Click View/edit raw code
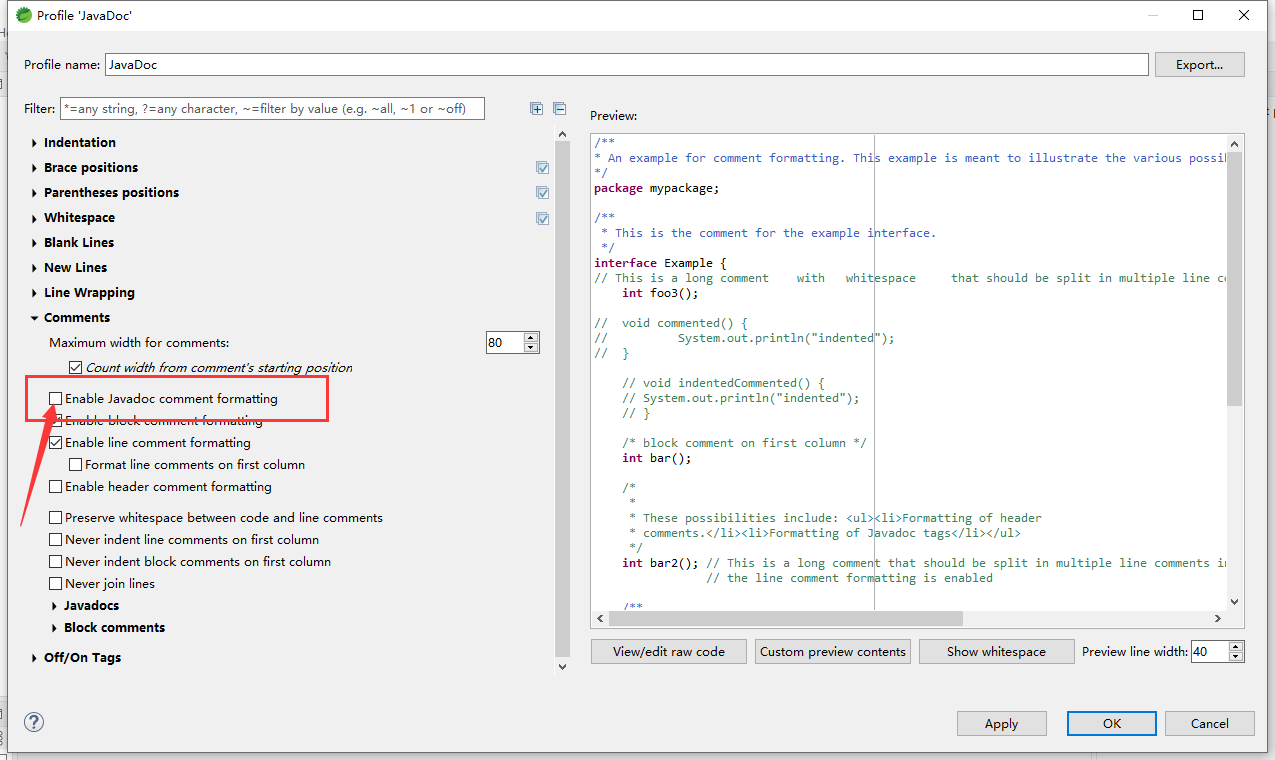The image size is (1275, 760). coord(668,651)
